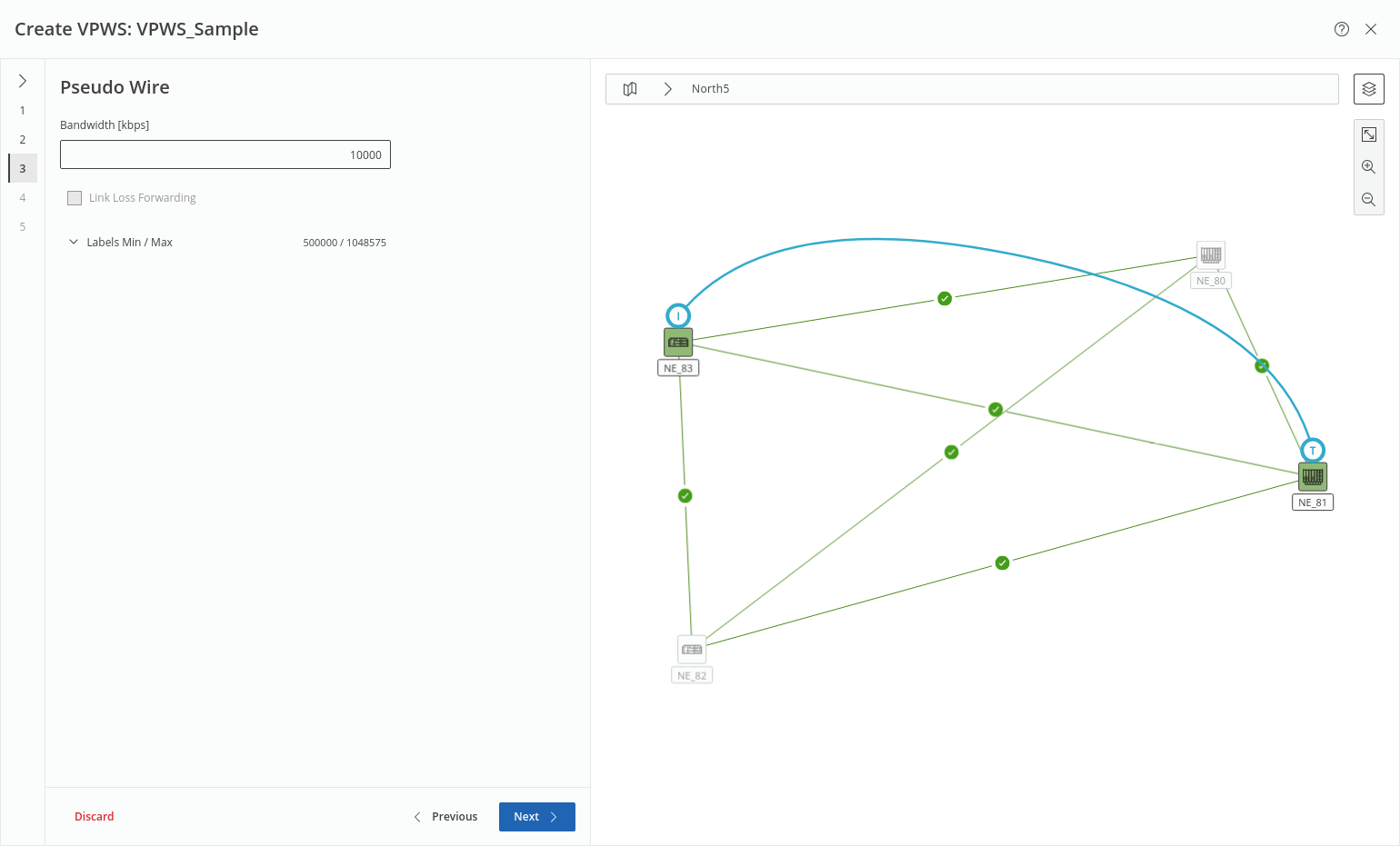Click the Next button
Image resolution: width=1400 pixels, height=846 pixels.
point(536,817)
